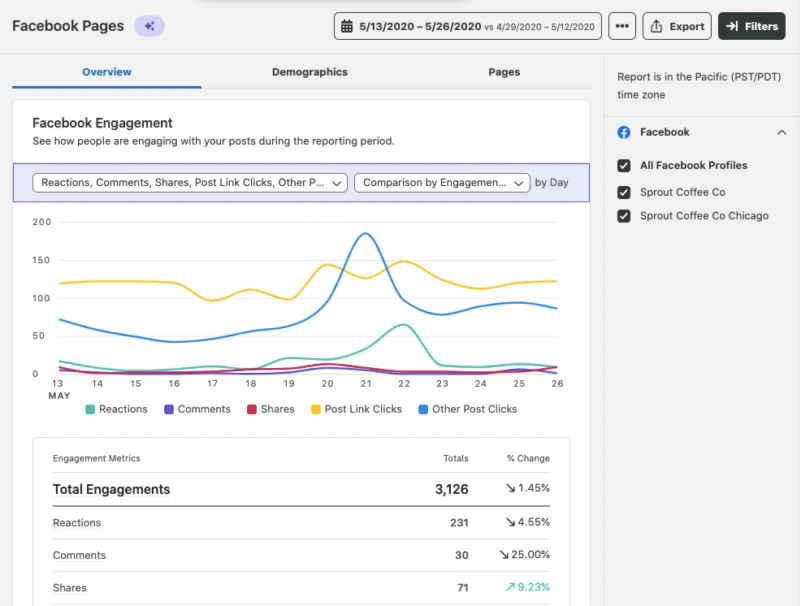Click the Export button

[x=677, y=27]
